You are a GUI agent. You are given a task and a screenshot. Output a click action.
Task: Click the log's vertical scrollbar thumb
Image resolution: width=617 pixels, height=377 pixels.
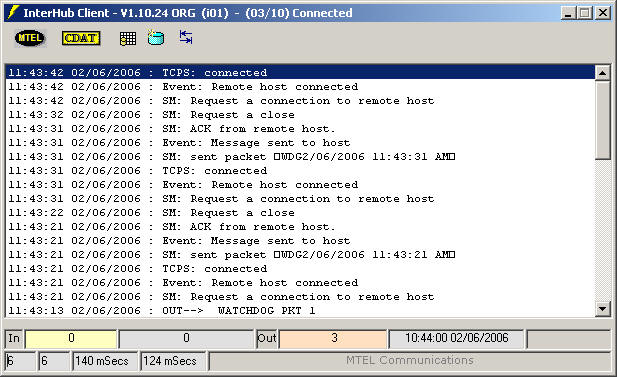tap(602, 120)
